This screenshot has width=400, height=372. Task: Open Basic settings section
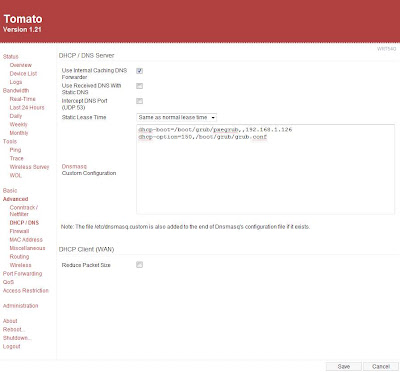[x=10, y=191]
